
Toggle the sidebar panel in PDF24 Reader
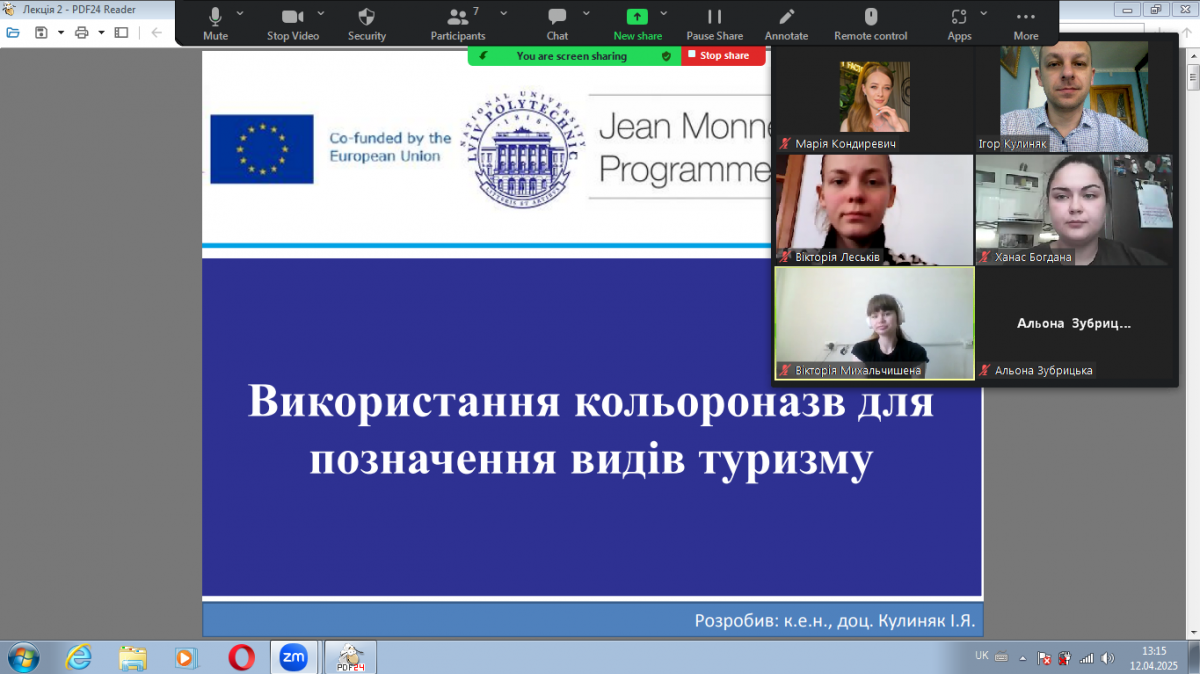121,32
